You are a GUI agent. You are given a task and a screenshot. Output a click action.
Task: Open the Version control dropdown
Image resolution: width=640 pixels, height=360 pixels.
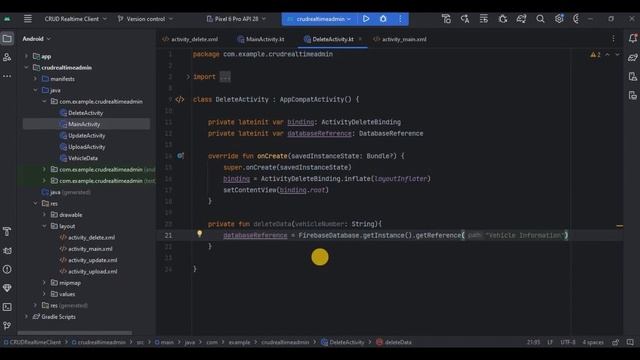coord(145,19)
